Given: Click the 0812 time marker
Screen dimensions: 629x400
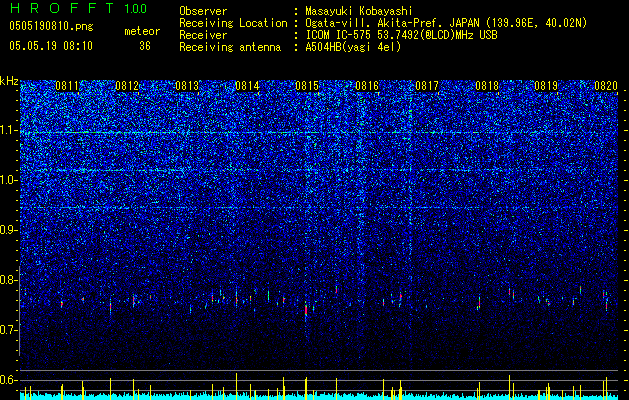Looking at the screenshot, I should click(x=127, y=86).
